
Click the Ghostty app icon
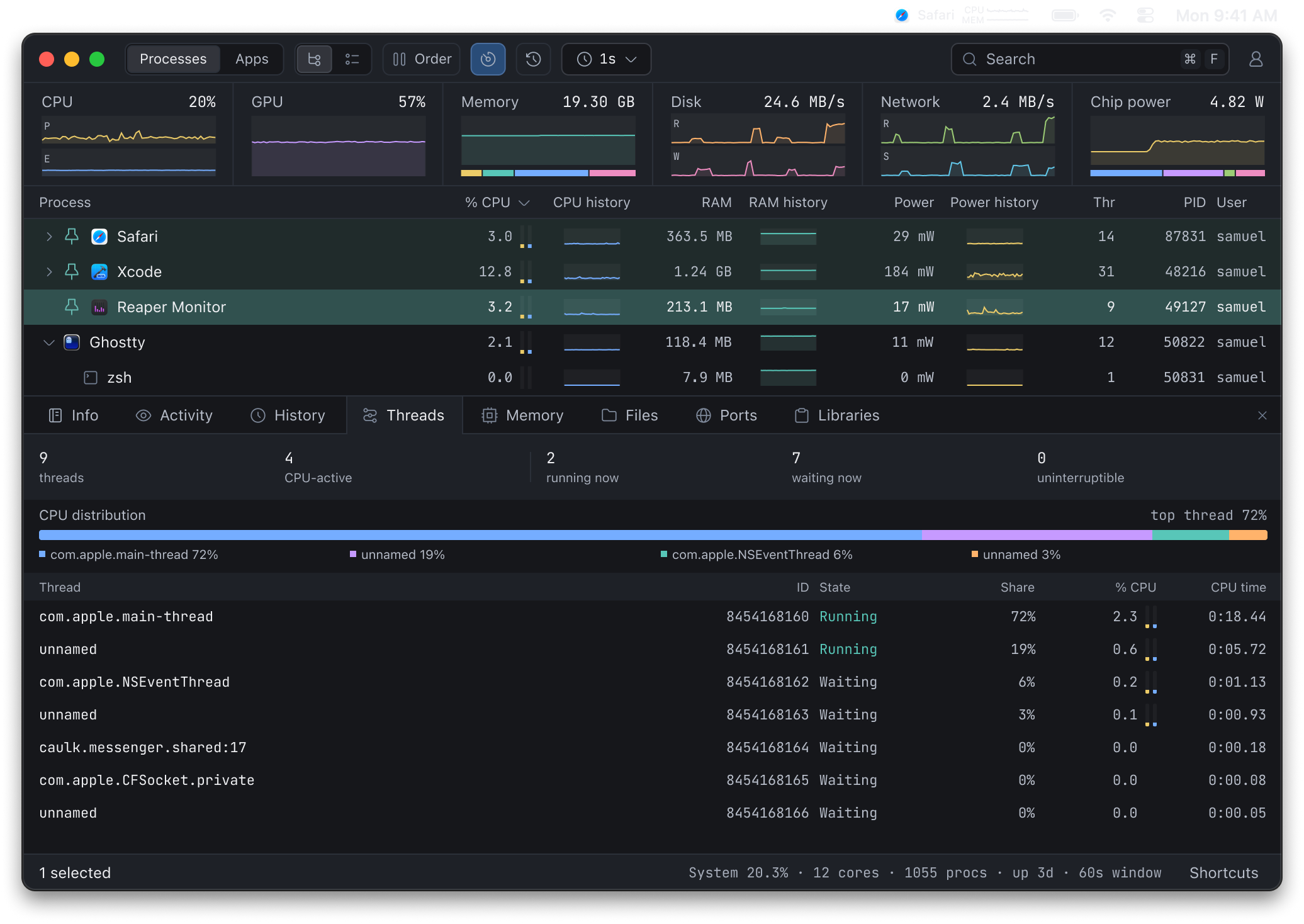pyautogui.click(x=72, y=342)
